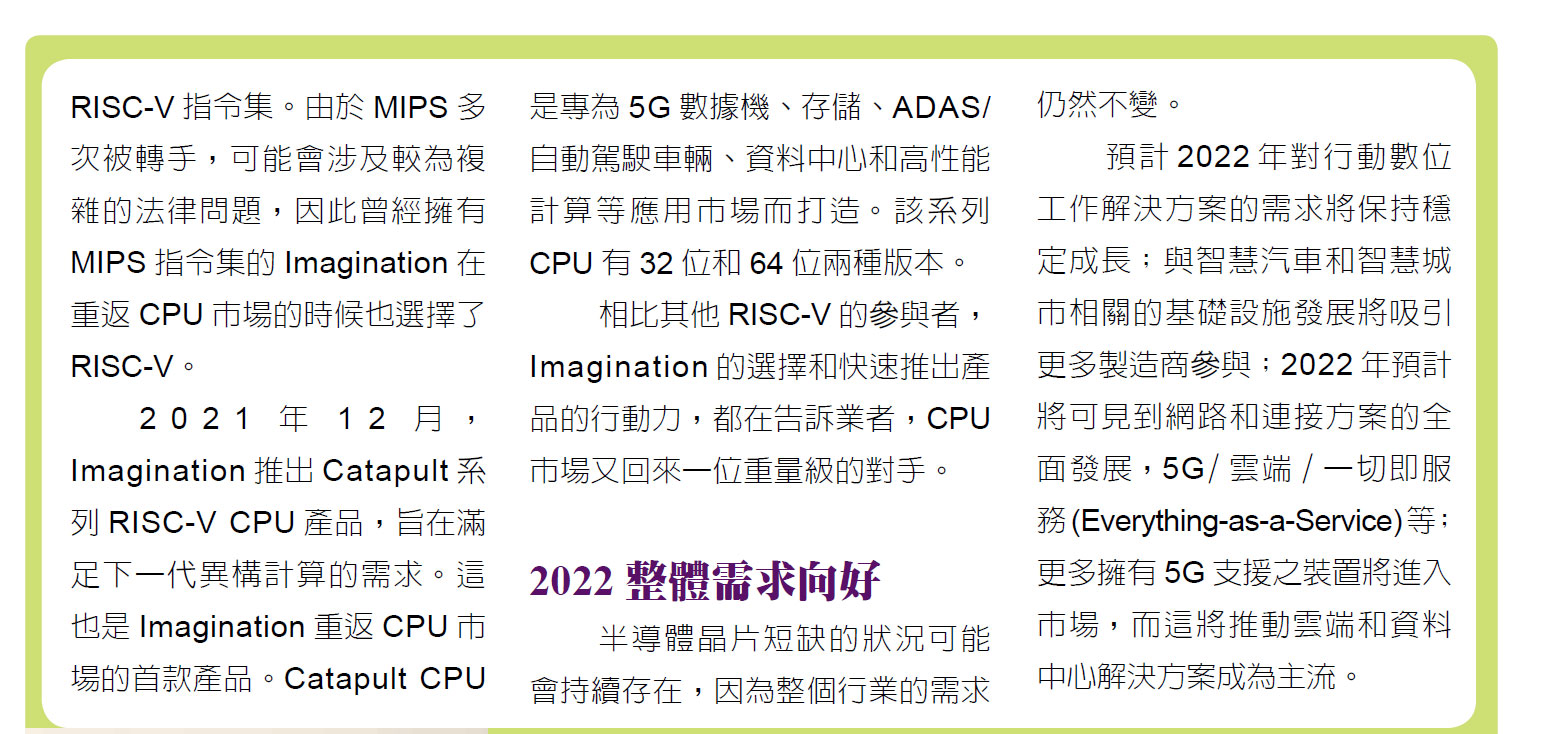Click "Imagination 的選擇和快速推出產" line

click(x=759, y=367)
